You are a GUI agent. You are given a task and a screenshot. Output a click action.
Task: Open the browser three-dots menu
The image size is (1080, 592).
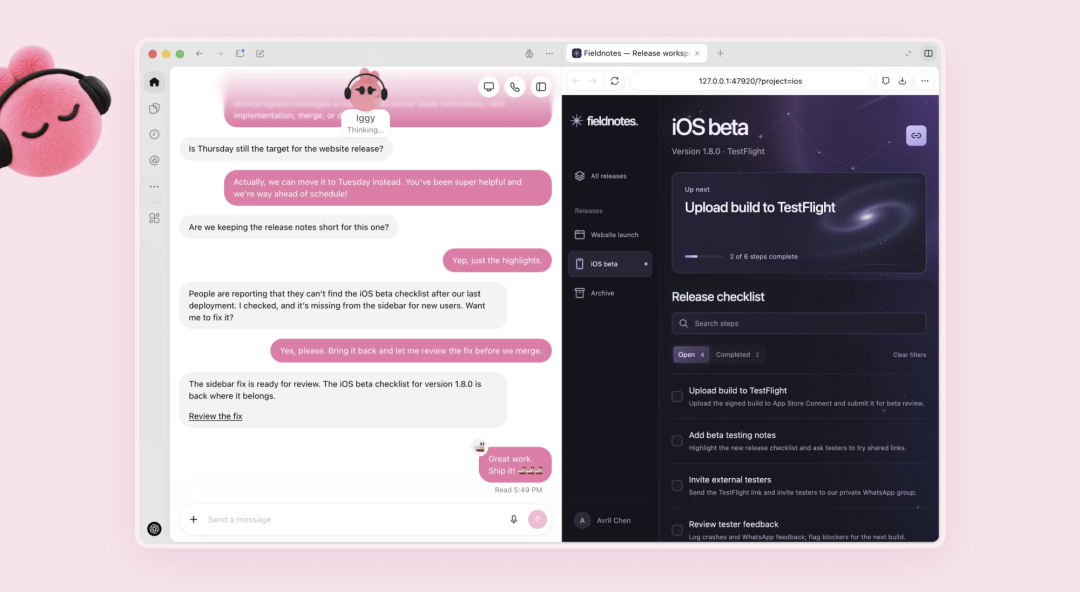(x=925, y=81)
